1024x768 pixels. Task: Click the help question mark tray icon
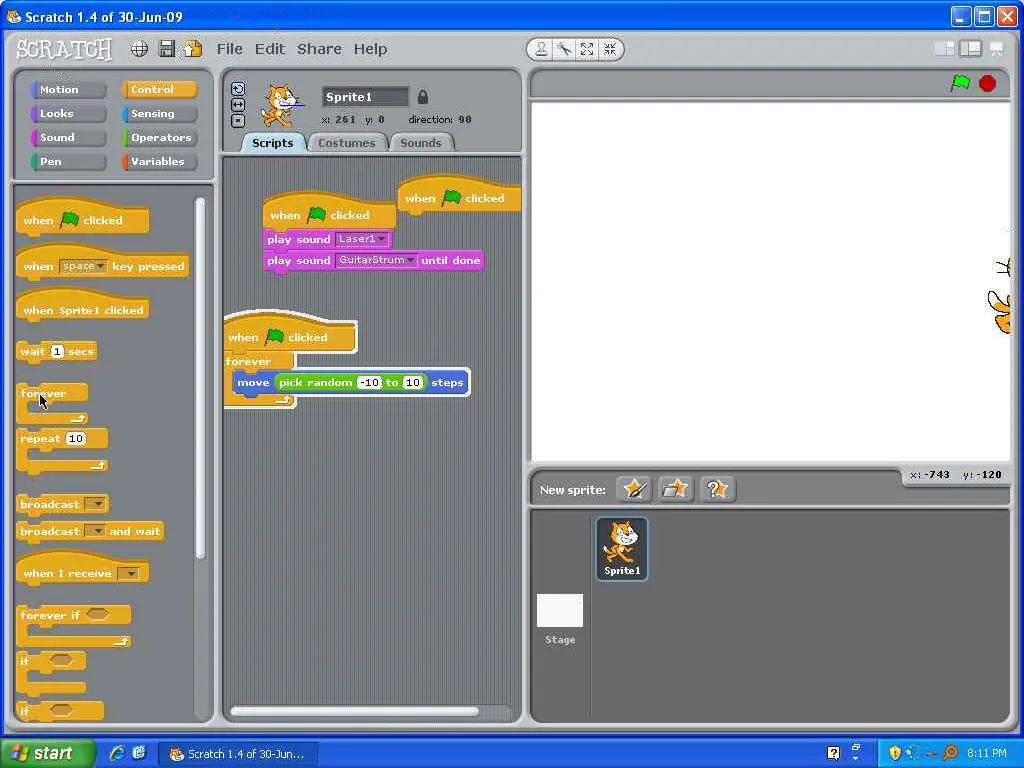click(x=833, y=753)
